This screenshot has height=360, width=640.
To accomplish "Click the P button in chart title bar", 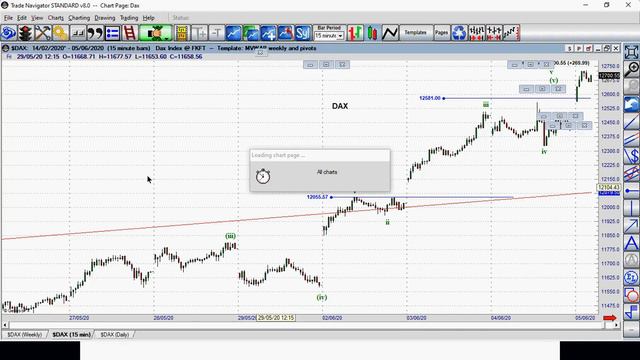I will pyautogui.click(x=579, y=48).
